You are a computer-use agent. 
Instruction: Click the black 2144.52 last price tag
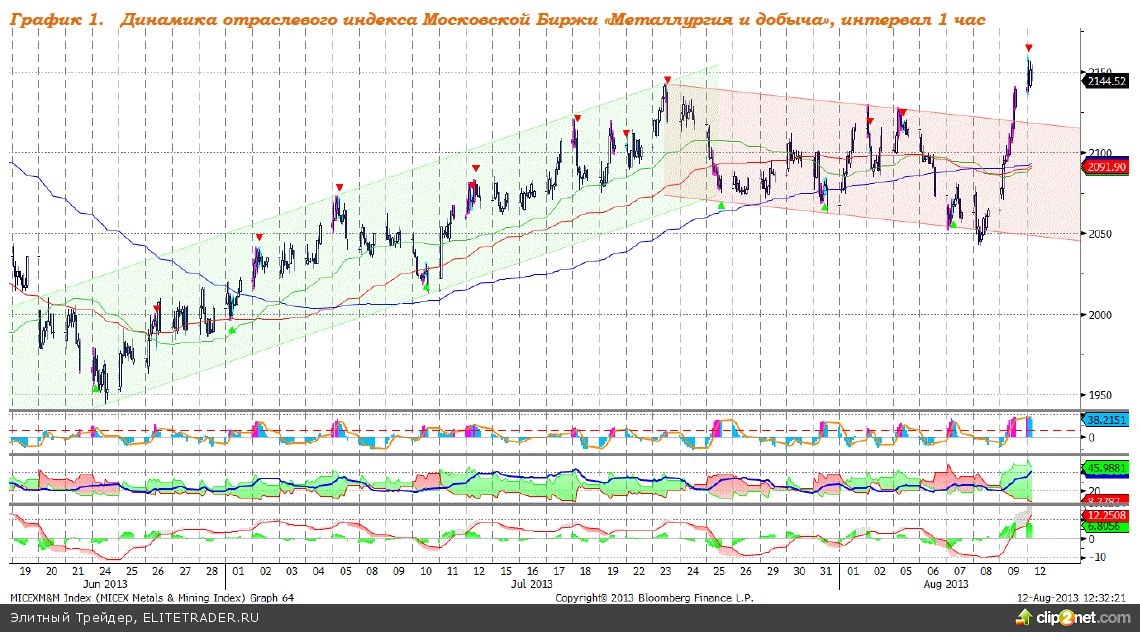pyautogui.click(x=1108, y=82)
